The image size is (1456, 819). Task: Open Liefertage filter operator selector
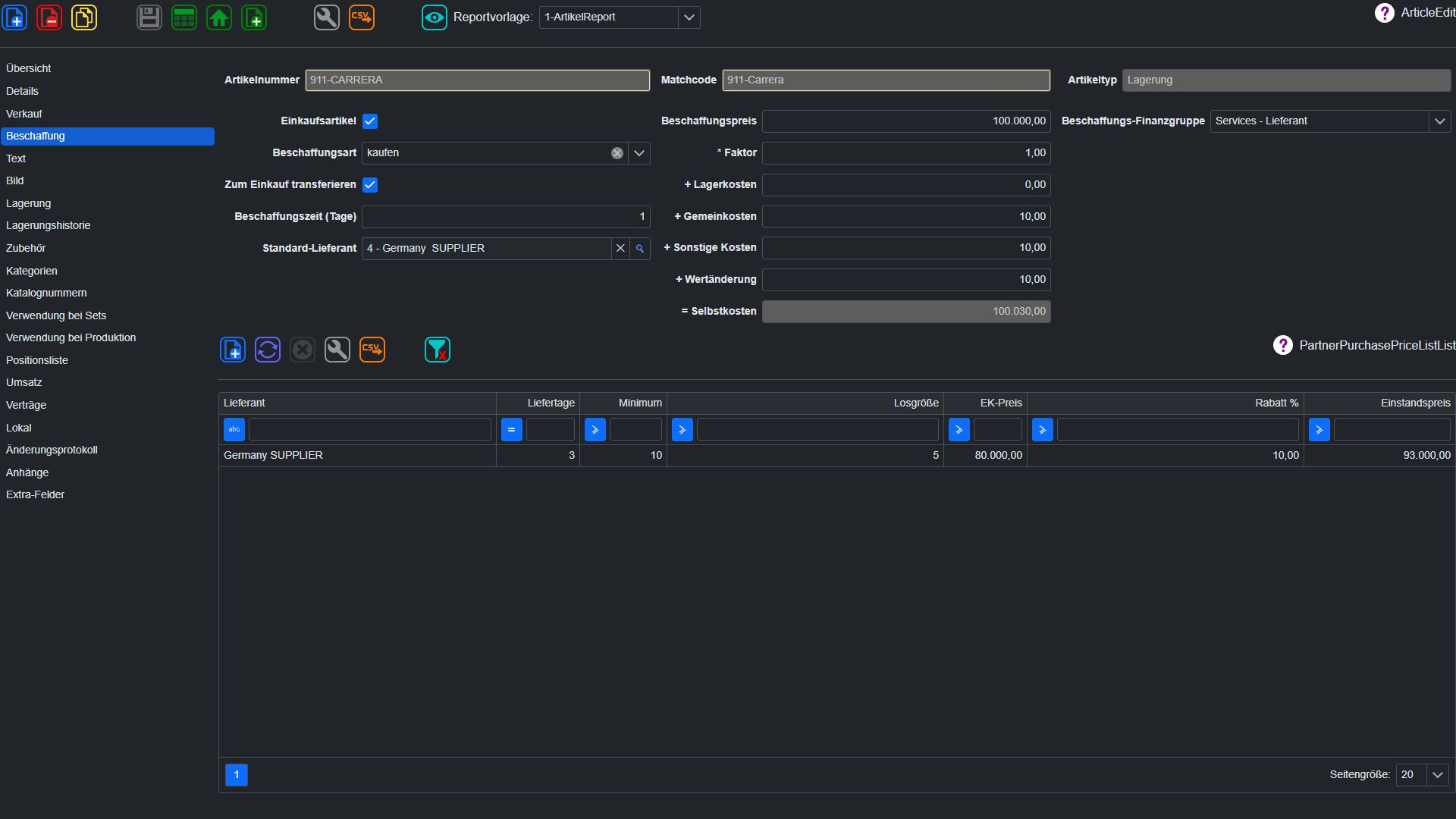[x=512, y=430]
